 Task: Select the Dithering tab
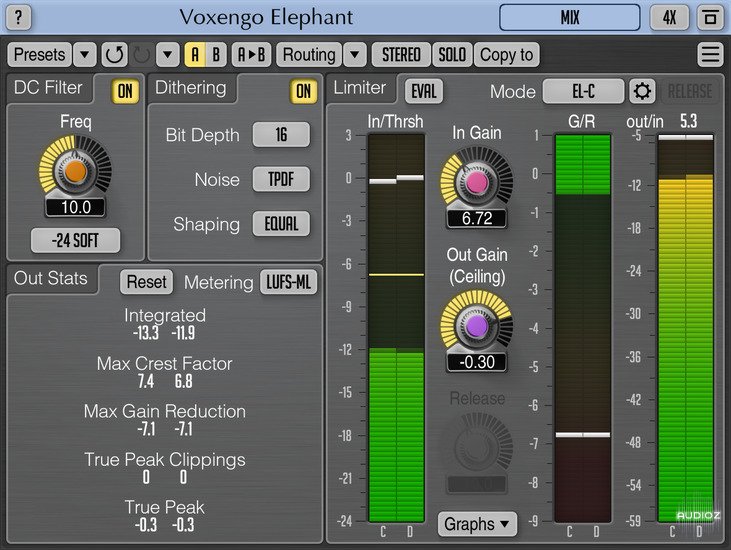[191, 88]
